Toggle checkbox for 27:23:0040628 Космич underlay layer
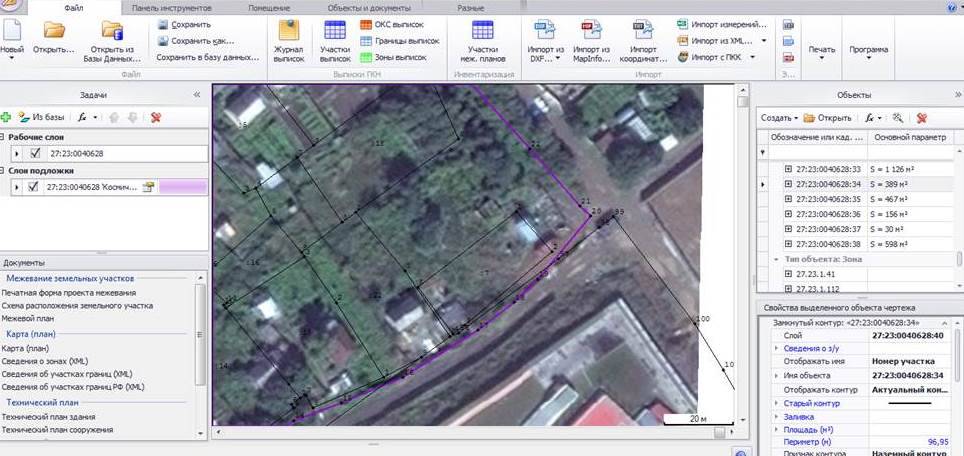 point(35,186)
